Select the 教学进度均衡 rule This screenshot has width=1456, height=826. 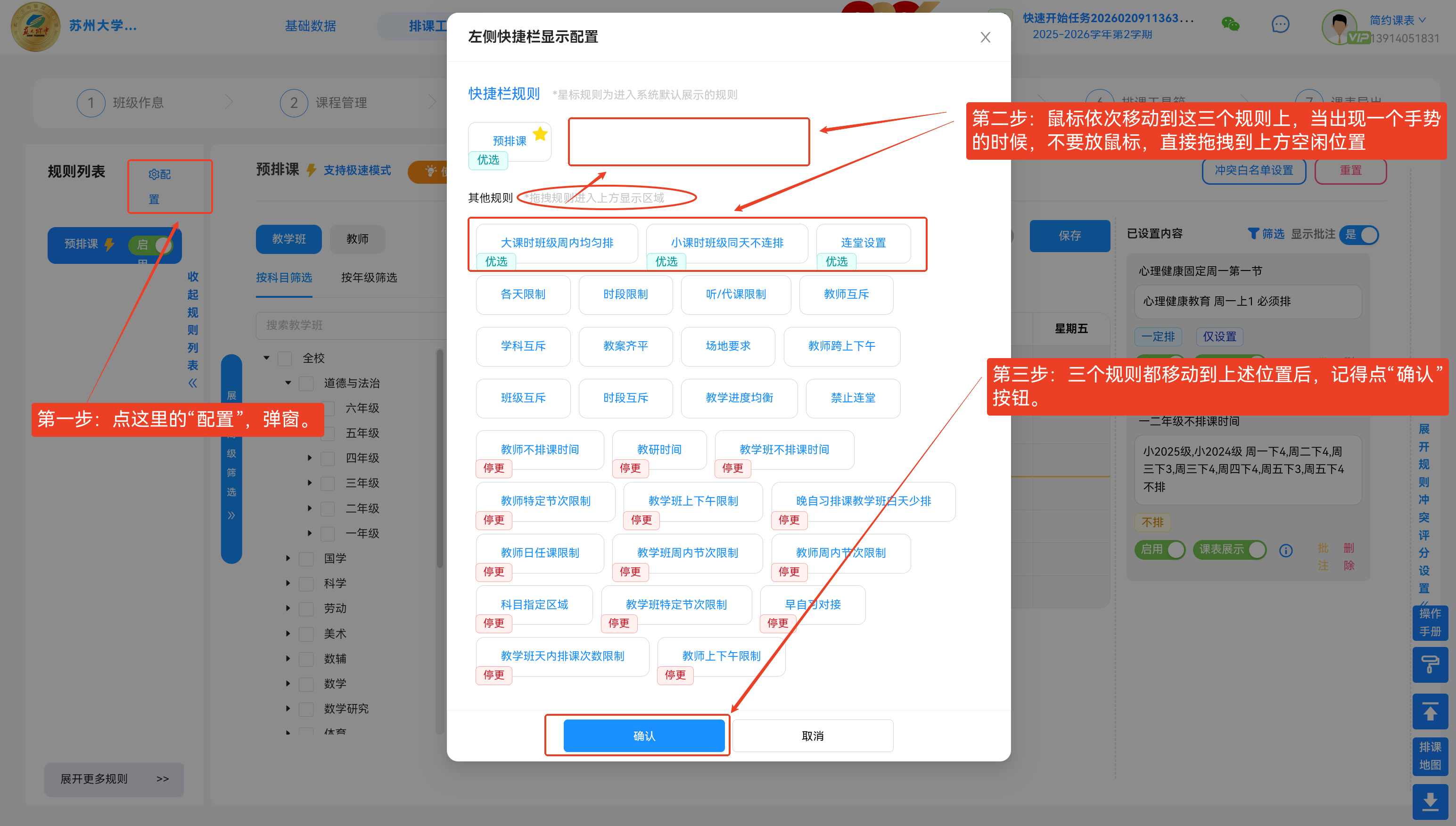click(739, 398)
